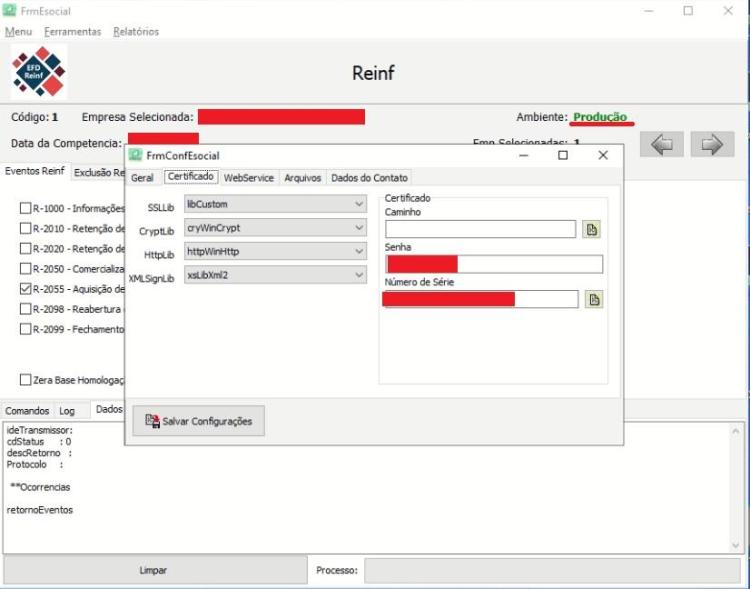Enable Zera Base Homologação checkbox
This screenshot has height=589, width=750.
[x=25, y=380]
